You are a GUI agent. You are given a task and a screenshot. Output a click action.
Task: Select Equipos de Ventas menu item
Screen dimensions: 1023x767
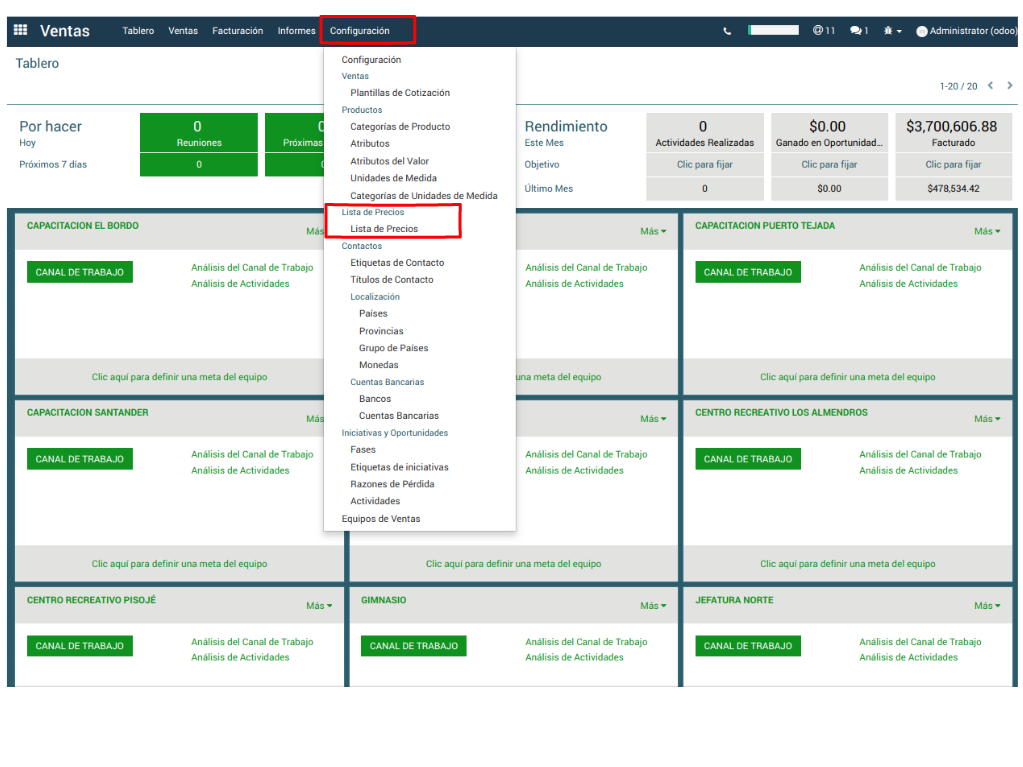(x=381, y=519)
